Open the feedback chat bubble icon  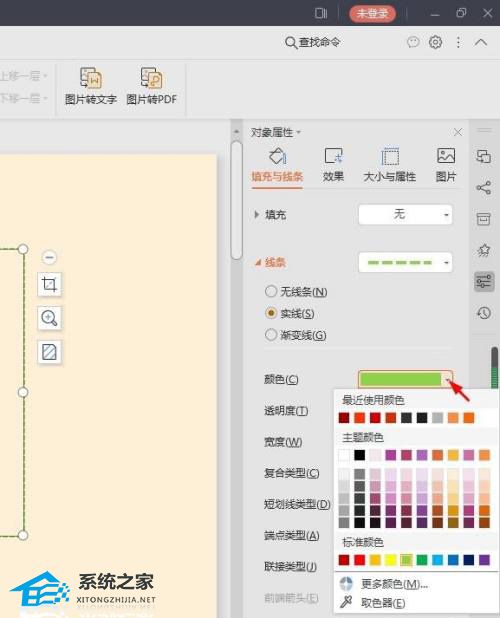(413, 42)
